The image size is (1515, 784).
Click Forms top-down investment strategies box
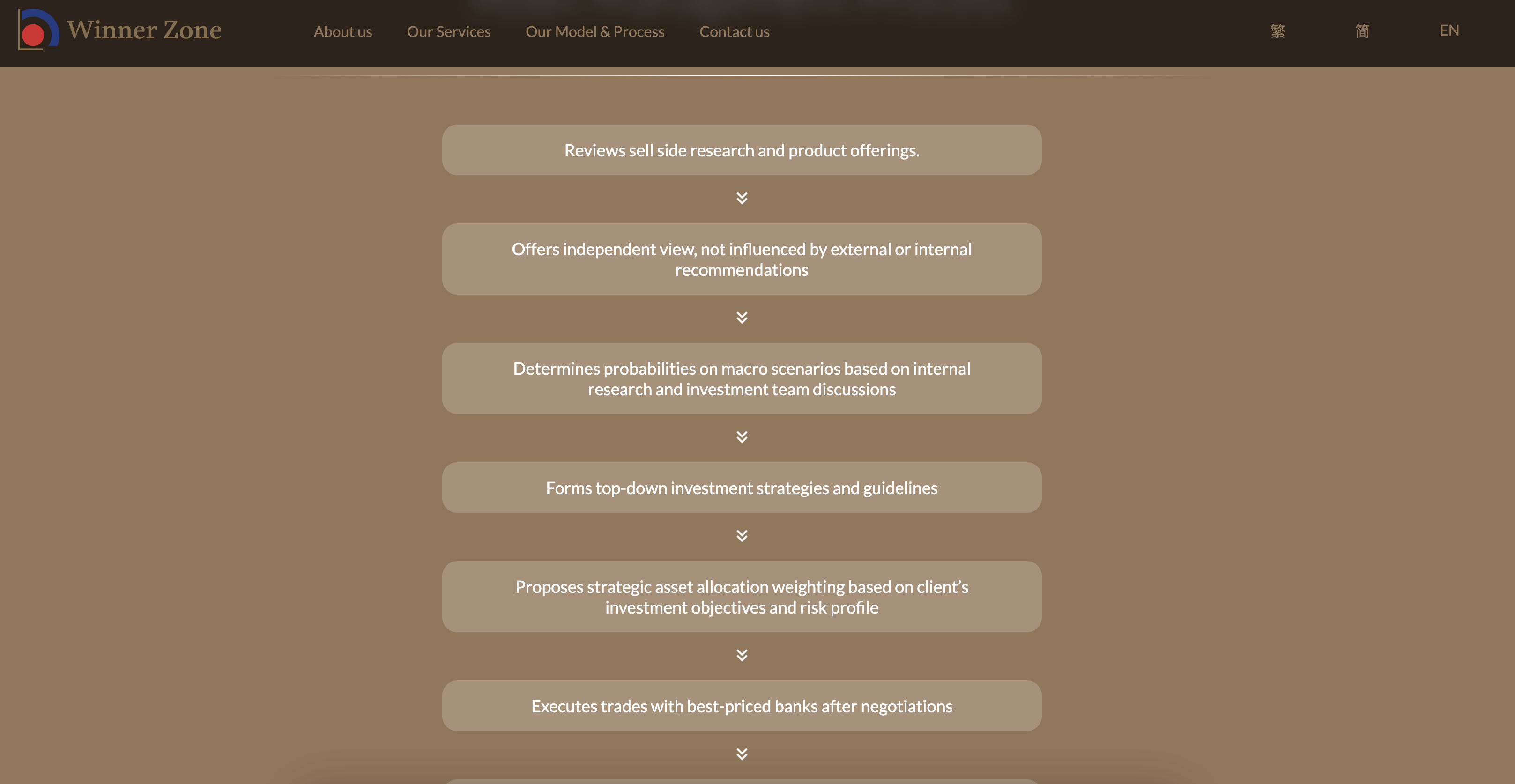coord(742,488)
